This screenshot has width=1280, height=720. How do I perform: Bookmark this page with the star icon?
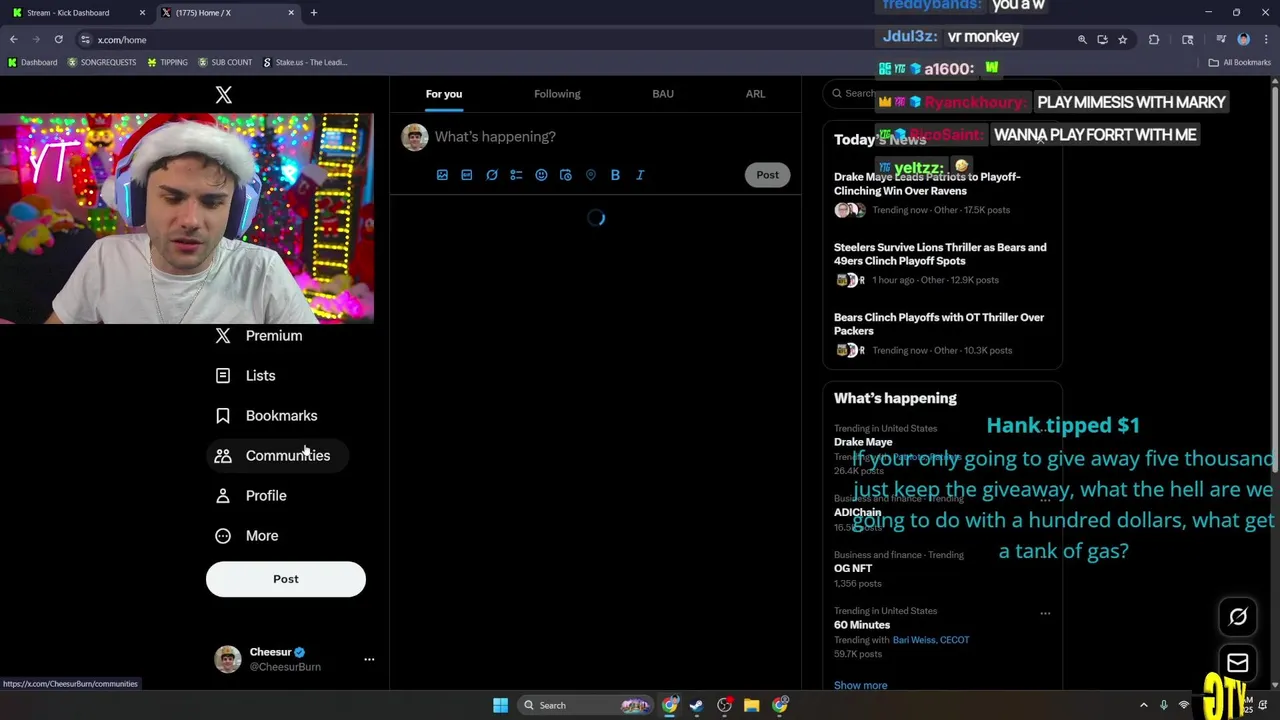click(1123, 39)
